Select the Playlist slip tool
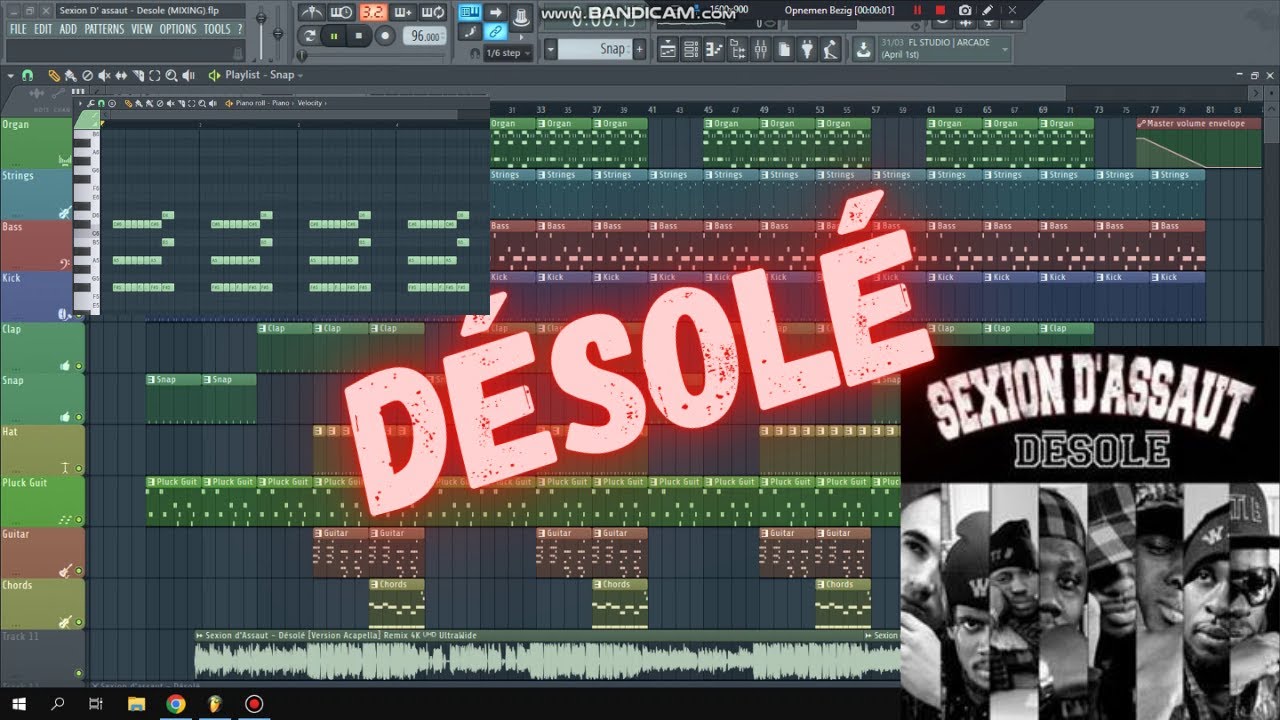This screenshot has width=1280, height=720. [x=121, y=75]
